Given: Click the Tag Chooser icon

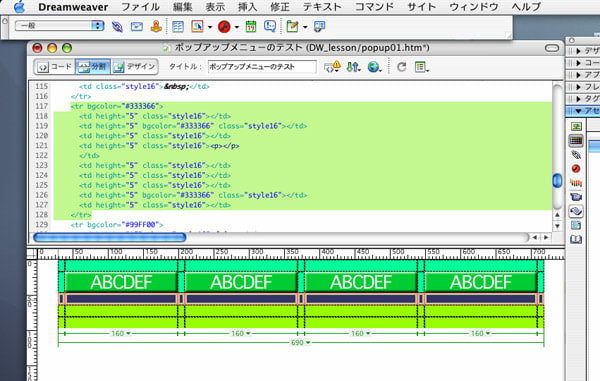Looking at the screenshot, I should (x=319, y=26).
